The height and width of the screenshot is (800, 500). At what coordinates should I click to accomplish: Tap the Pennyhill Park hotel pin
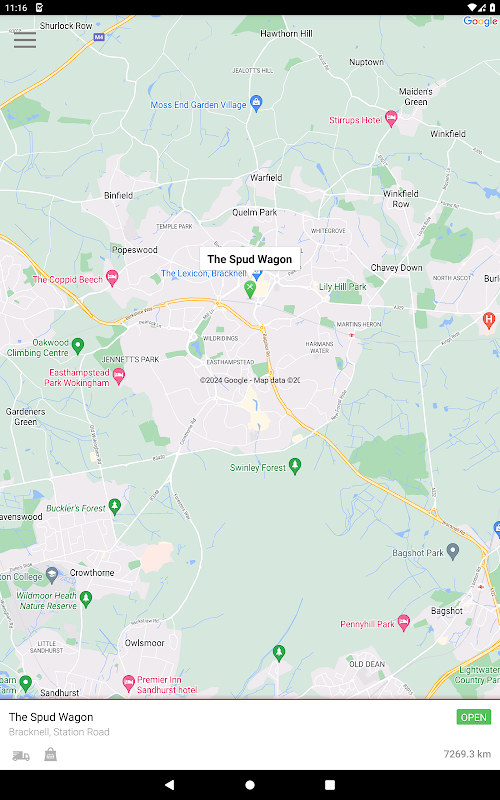coord(404,623)
